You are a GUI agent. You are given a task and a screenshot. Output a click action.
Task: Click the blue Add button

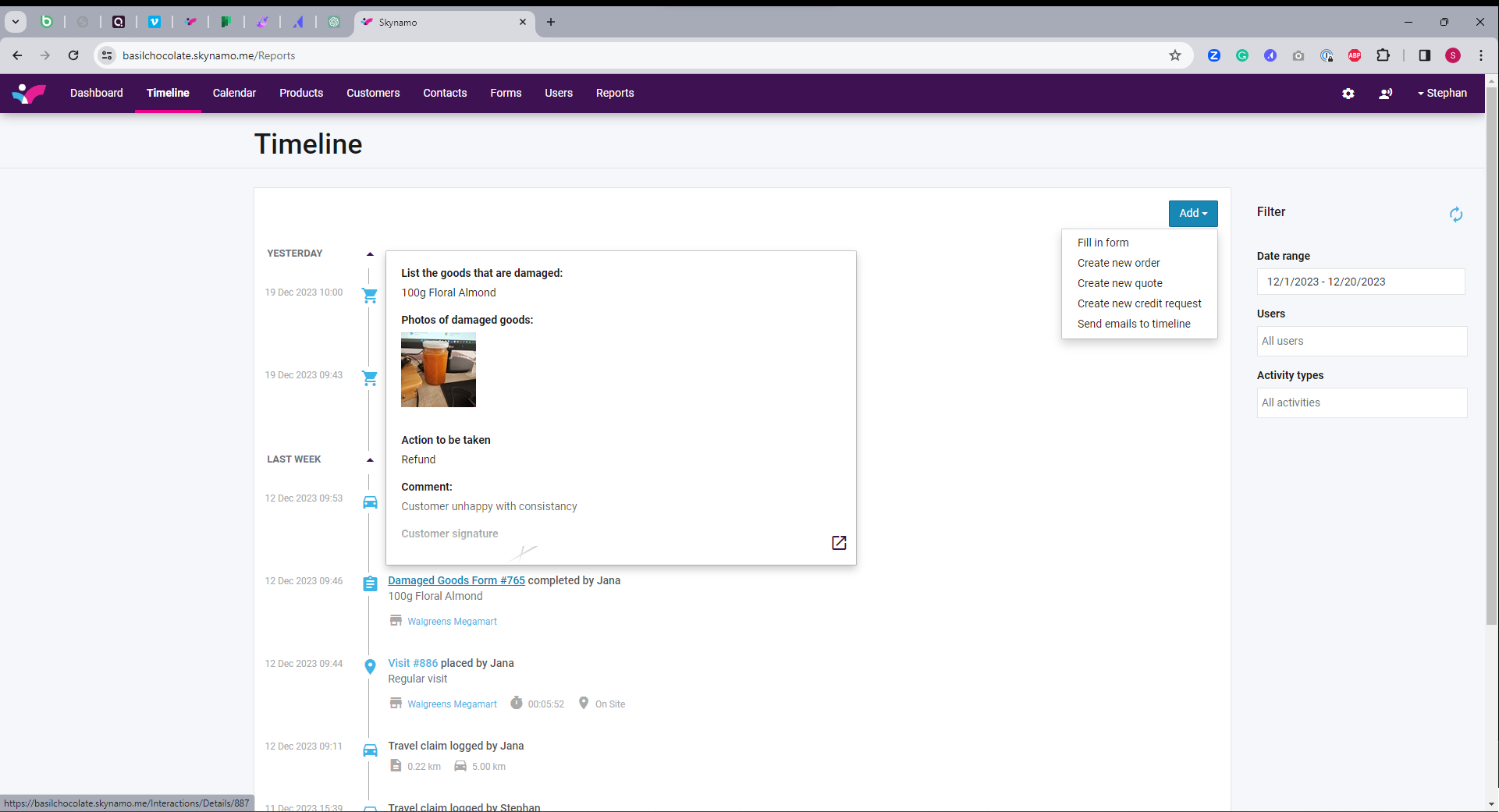point(1192,214)
